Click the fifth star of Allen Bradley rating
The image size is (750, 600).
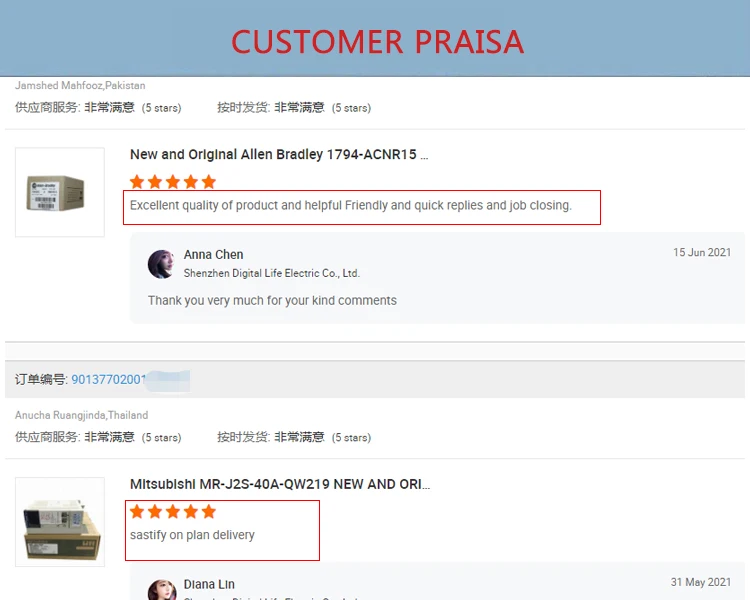coord(209,182)
